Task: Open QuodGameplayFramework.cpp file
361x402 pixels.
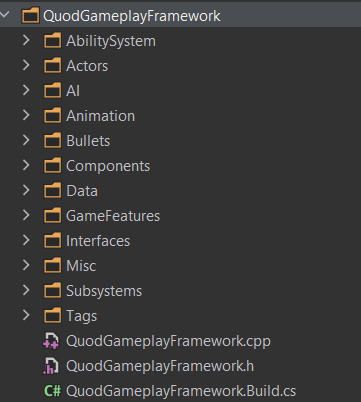Action: 168,341
